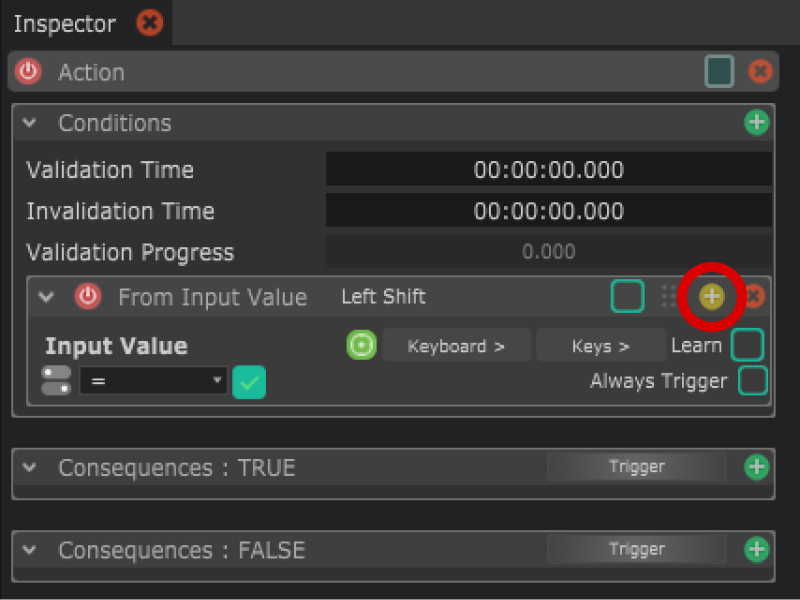This screenshot has height=600, width=800.
Task: Remove the Action with its red X
Action: click(760, 72)
